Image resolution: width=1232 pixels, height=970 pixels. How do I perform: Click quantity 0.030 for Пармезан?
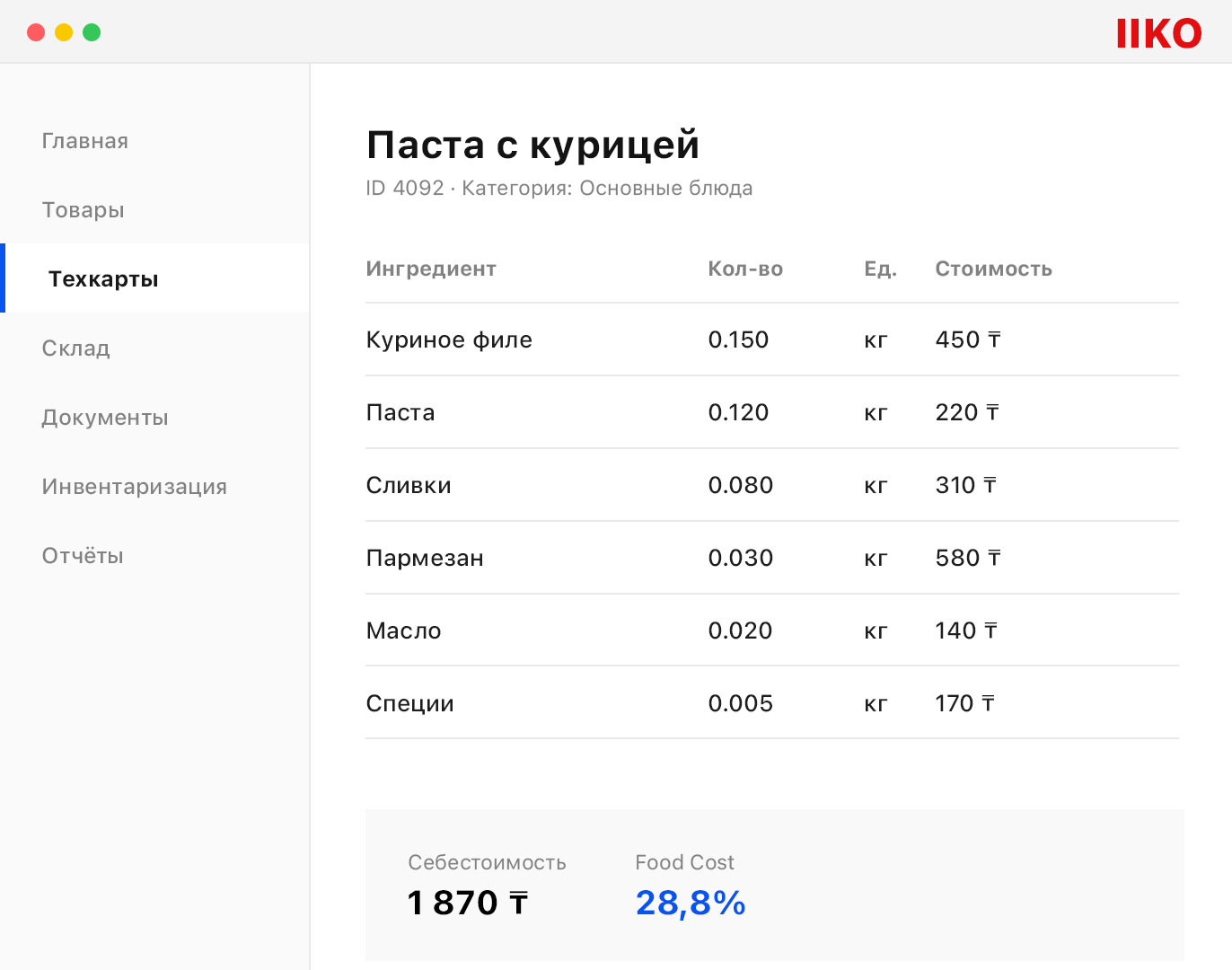pyautogui.click(x=741, y=558)
